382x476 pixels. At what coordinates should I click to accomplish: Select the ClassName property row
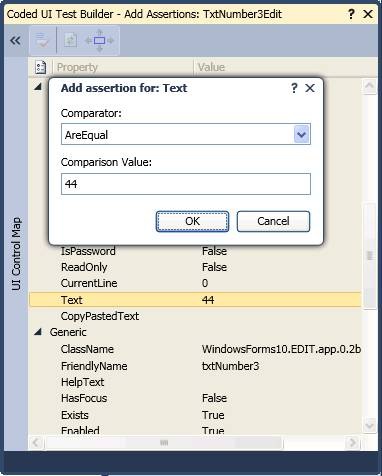coord(195,349)
